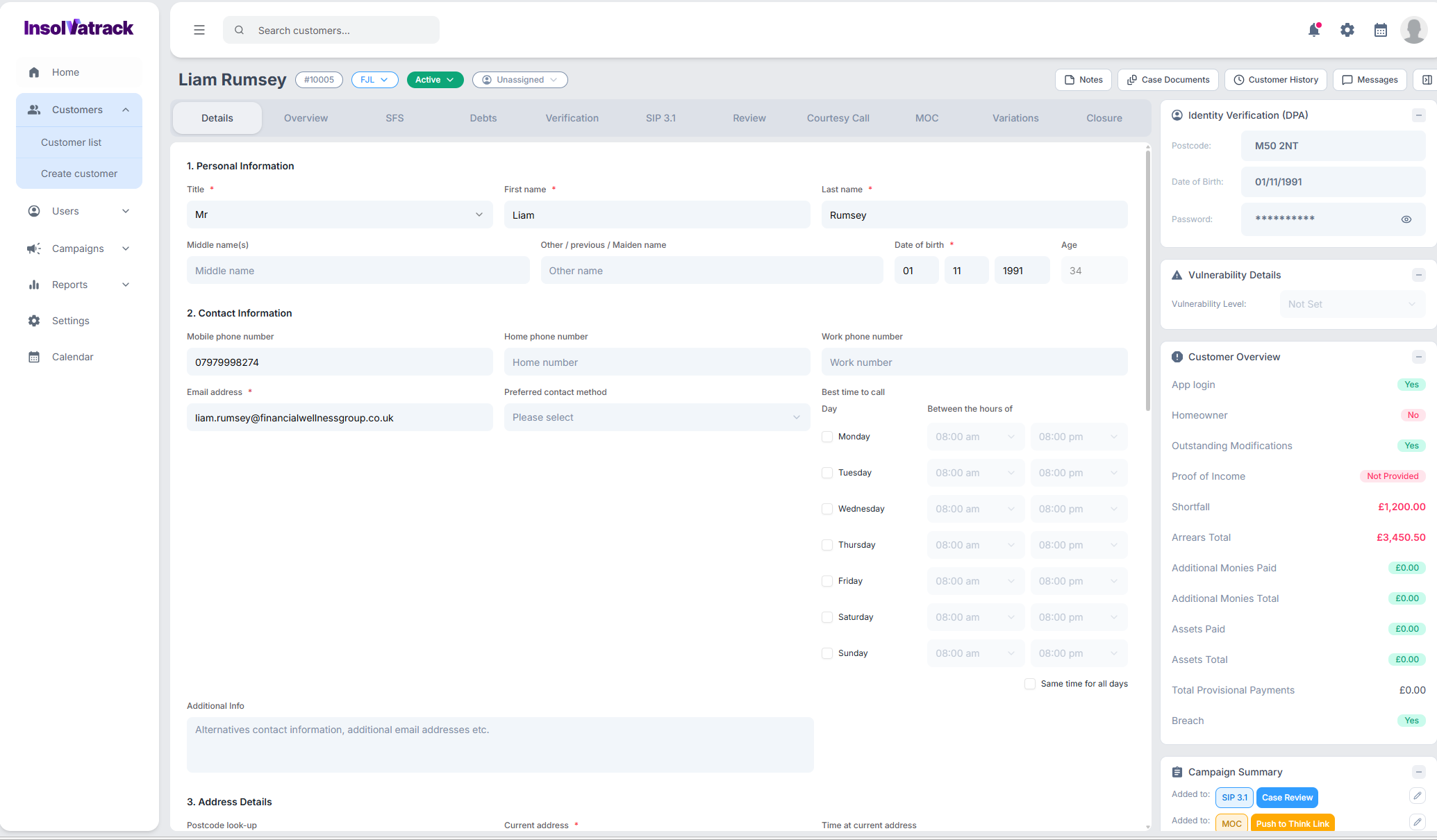Click the Search customers field
Image resolution: width=1437 pixels, height=840 pixels.
point(331,30)
